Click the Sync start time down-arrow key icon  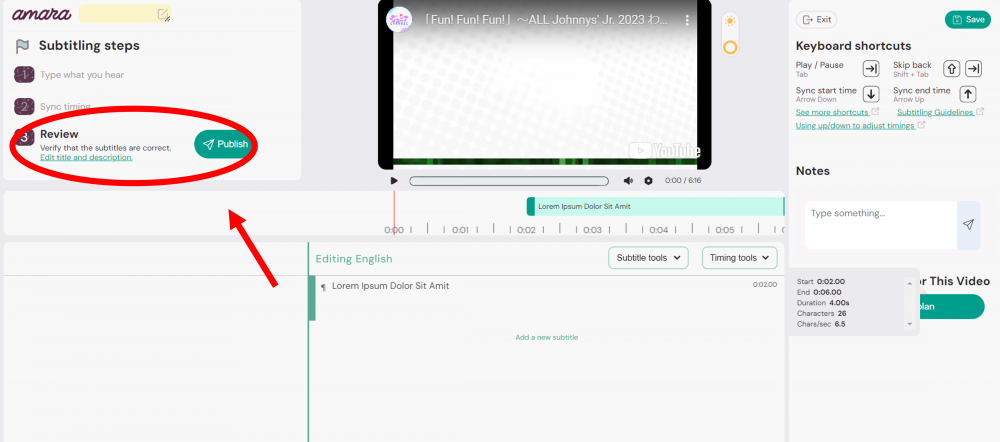tap(871, 94)
